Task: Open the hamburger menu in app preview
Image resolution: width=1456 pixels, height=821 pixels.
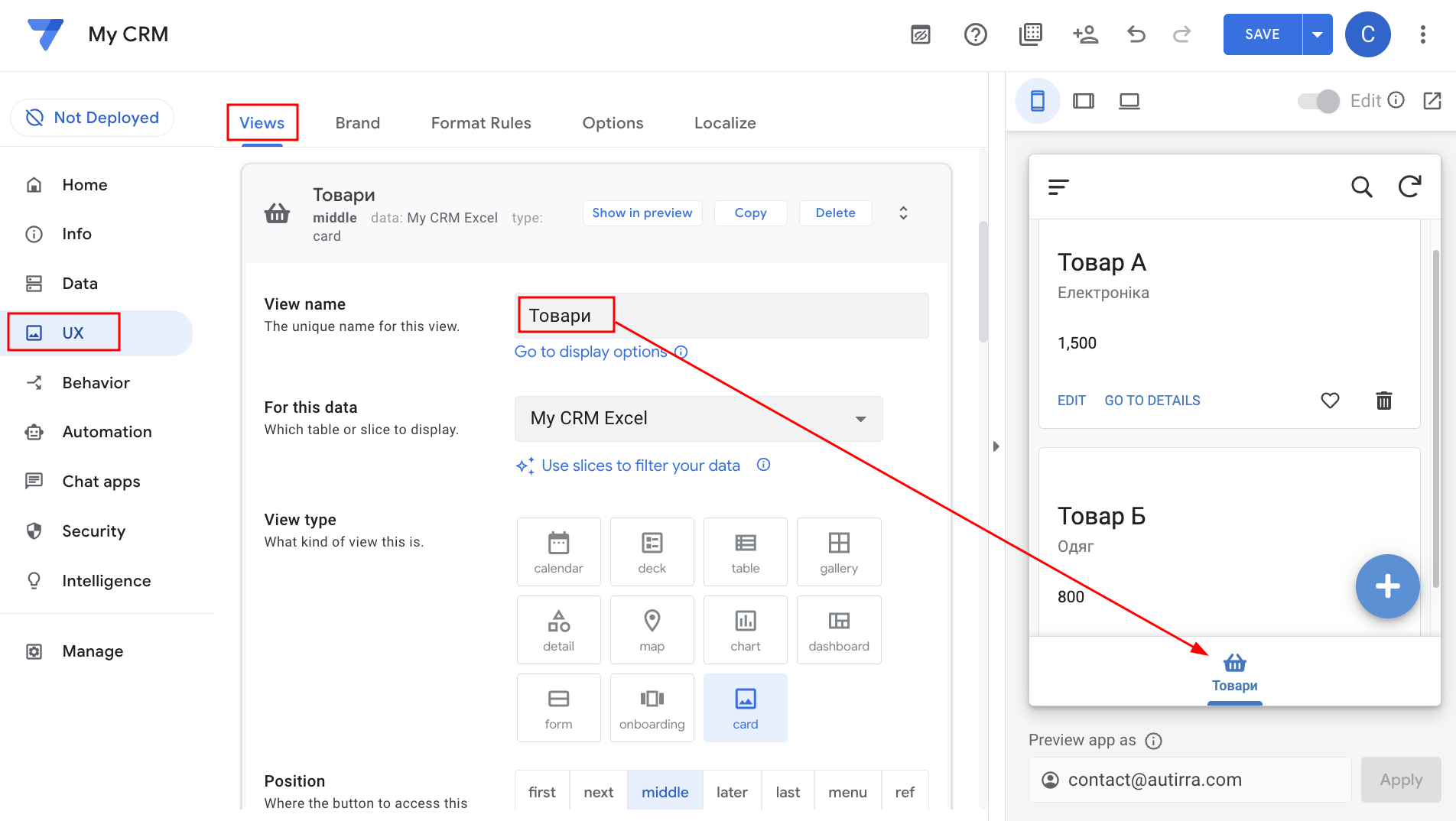Action: 1058,187
